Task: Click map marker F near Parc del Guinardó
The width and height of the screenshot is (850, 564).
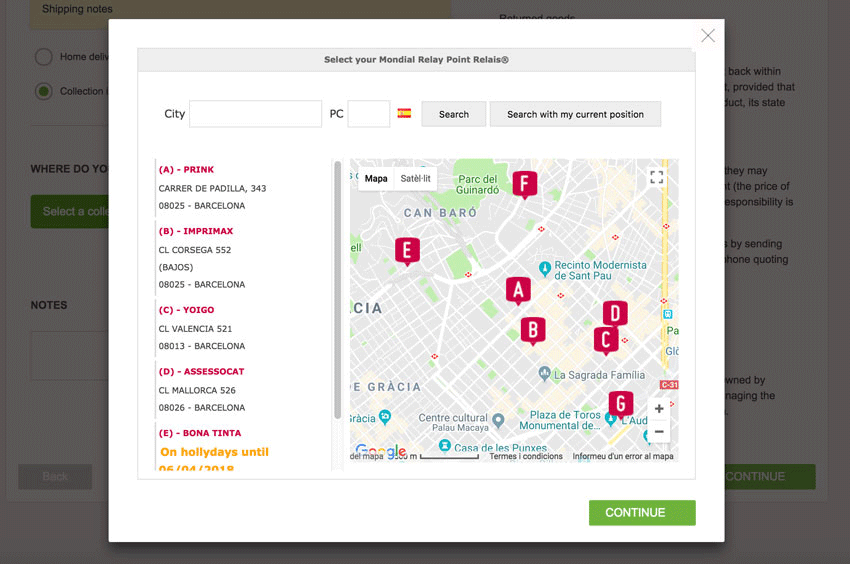Action: 525,184
